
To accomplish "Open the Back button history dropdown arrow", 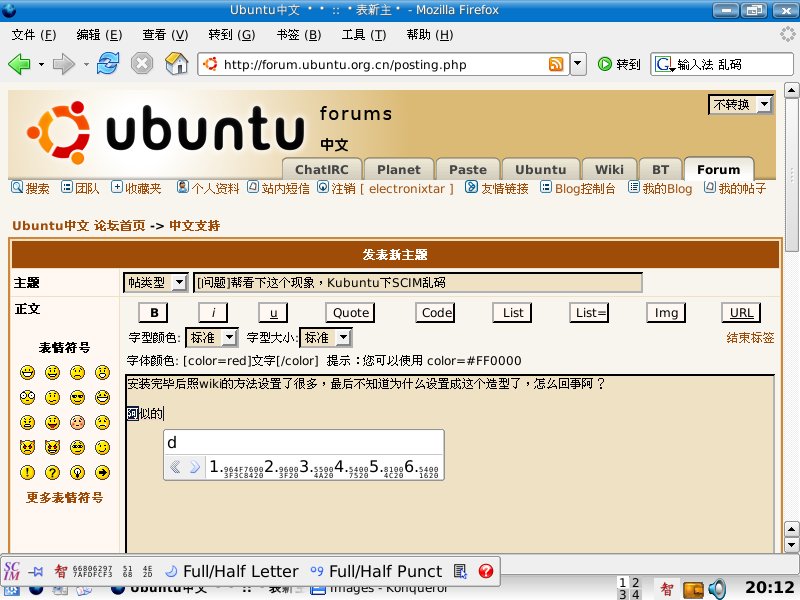I will click(x=41, y=64).
